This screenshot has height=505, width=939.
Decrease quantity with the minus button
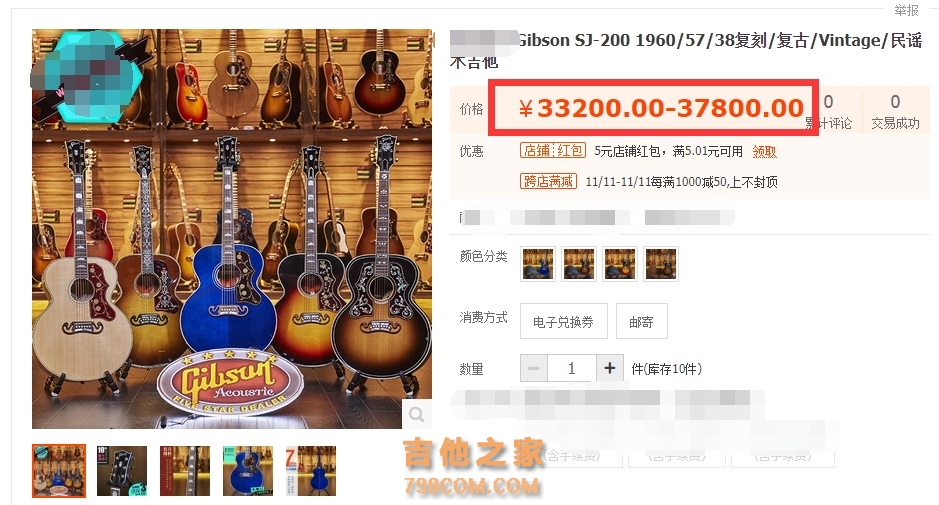pos(534,368)
